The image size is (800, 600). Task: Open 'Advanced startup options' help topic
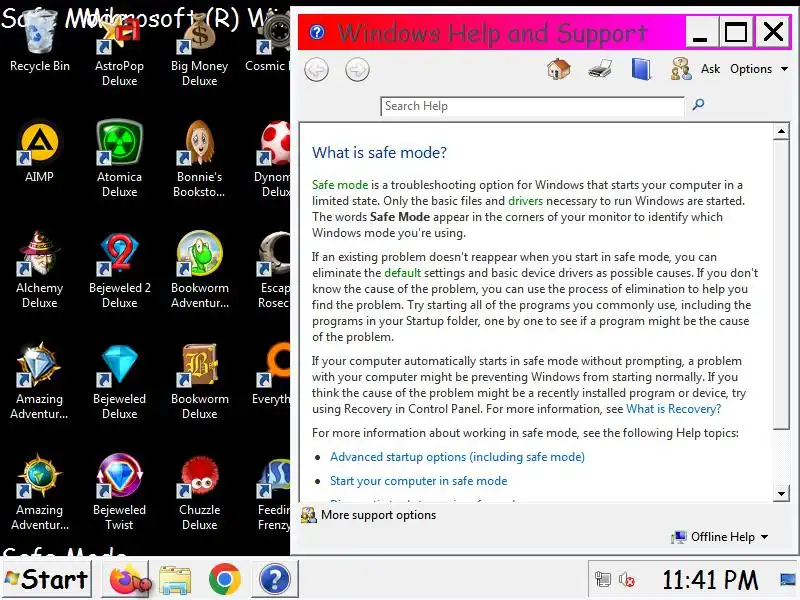[457, 457]
